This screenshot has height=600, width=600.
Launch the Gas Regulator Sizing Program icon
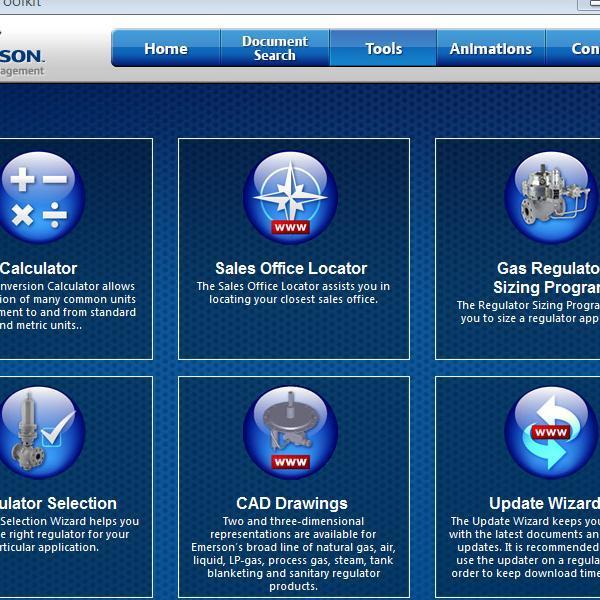tap(552, 197)
